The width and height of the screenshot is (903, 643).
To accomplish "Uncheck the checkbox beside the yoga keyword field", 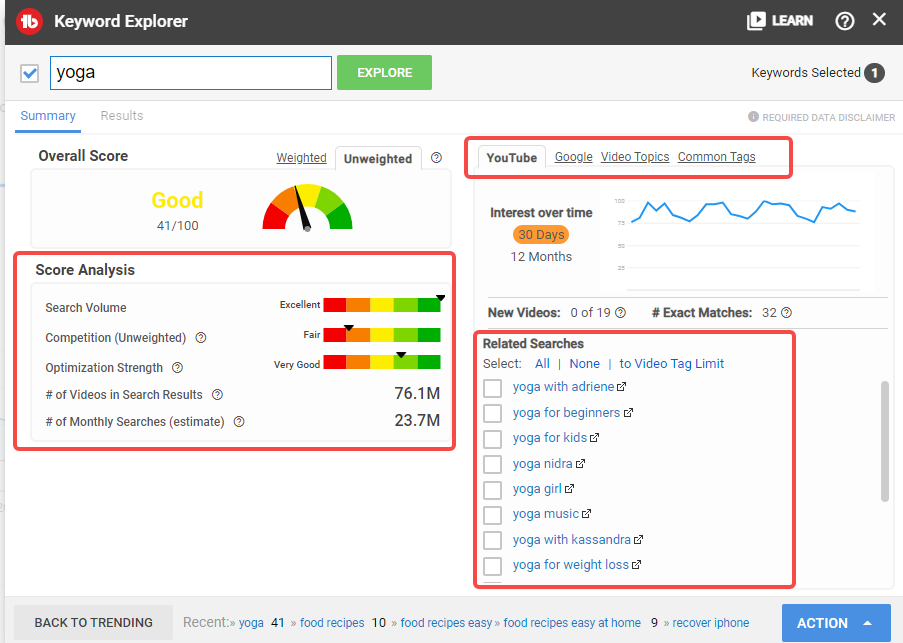I will (x=29, y=73).
